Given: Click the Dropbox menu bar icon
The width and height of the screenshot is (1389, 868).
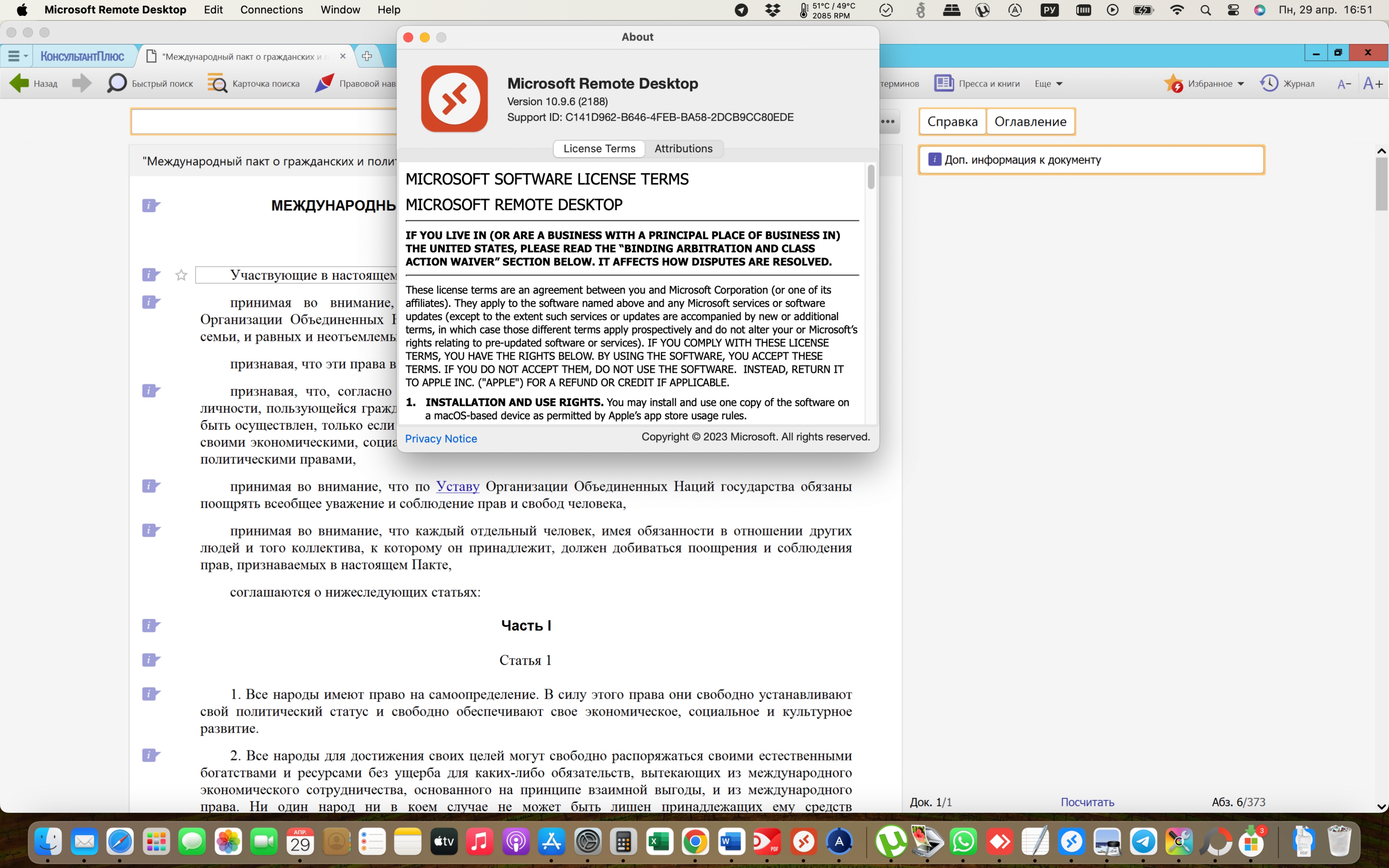Looking at the screenshot, I should pyautogui.click(x=773, y=10).
